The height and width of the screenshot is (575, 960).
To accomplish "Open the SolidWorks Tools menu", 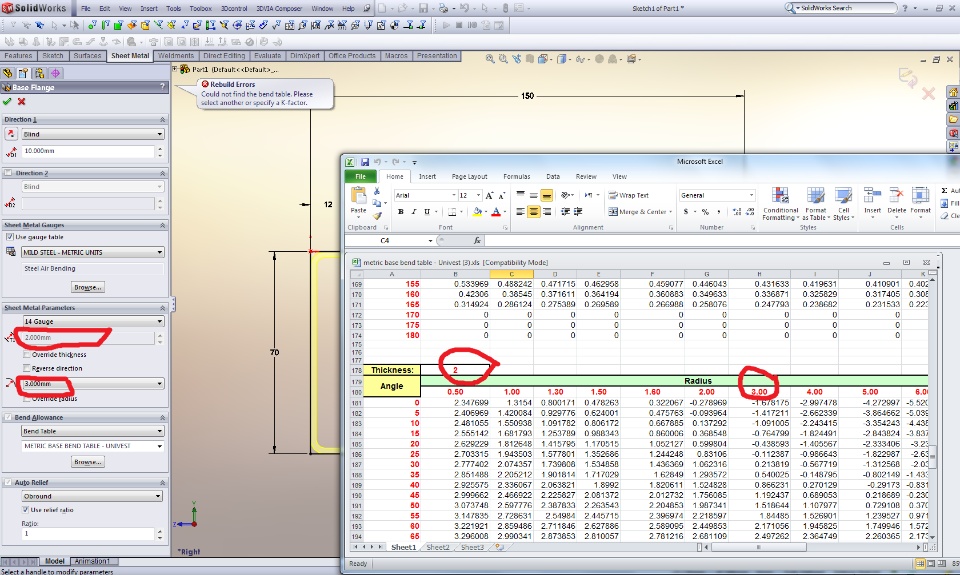I will pos(173,9).
